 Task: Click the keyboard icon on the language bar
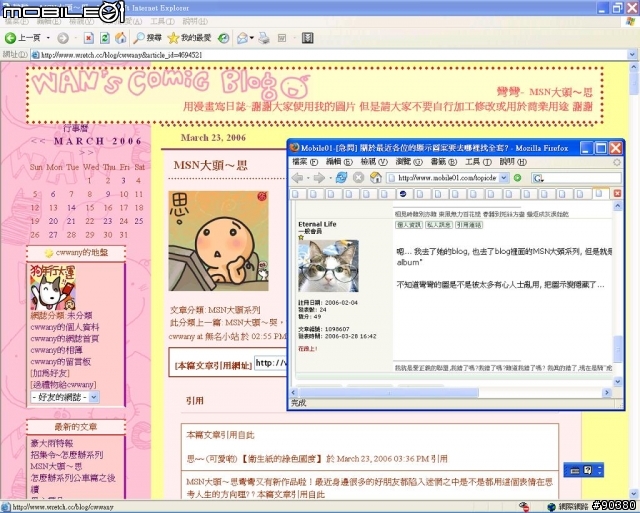(575, 471)
